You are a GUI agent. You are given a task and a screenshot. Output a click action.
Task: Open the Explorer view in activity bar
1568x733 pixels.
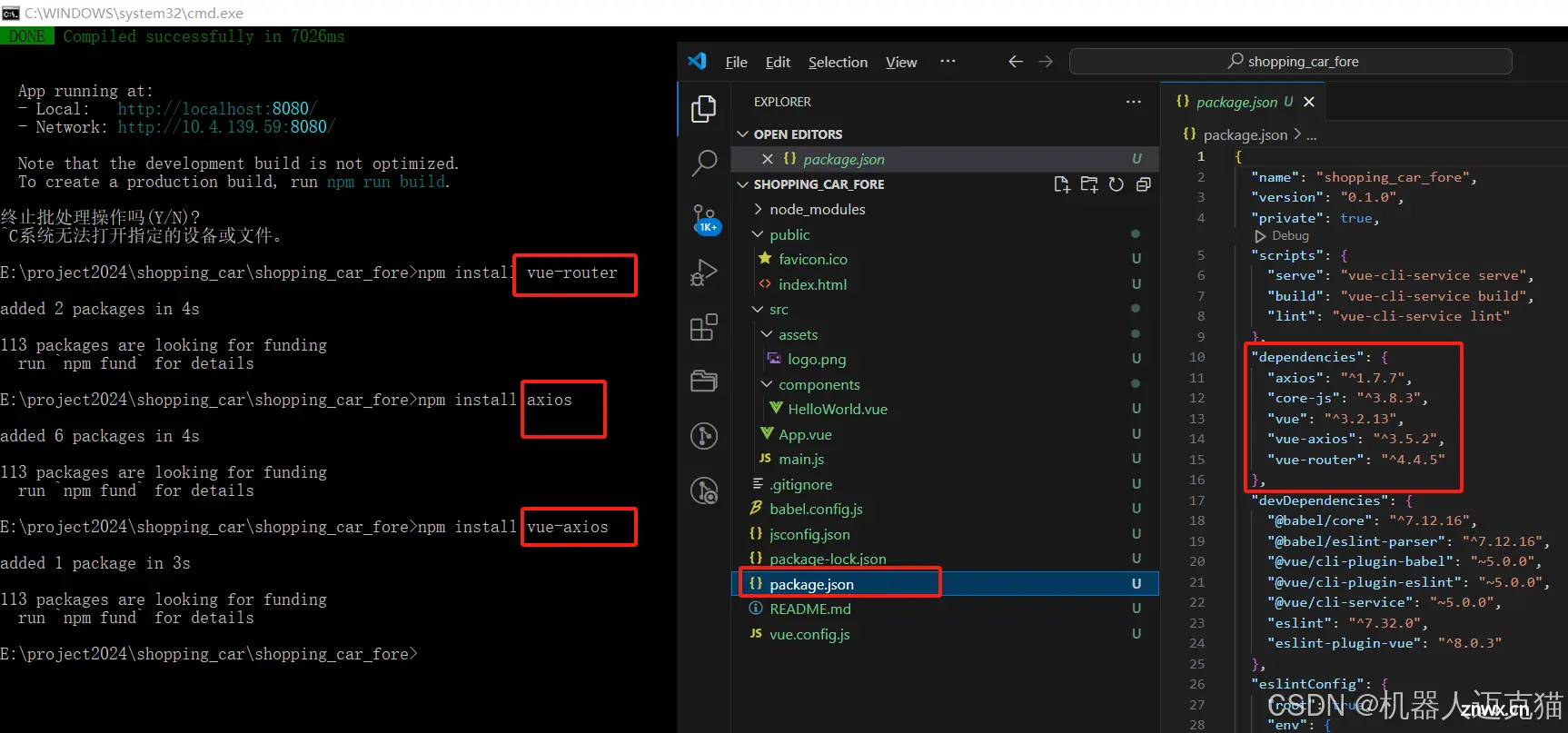point(704,109)
